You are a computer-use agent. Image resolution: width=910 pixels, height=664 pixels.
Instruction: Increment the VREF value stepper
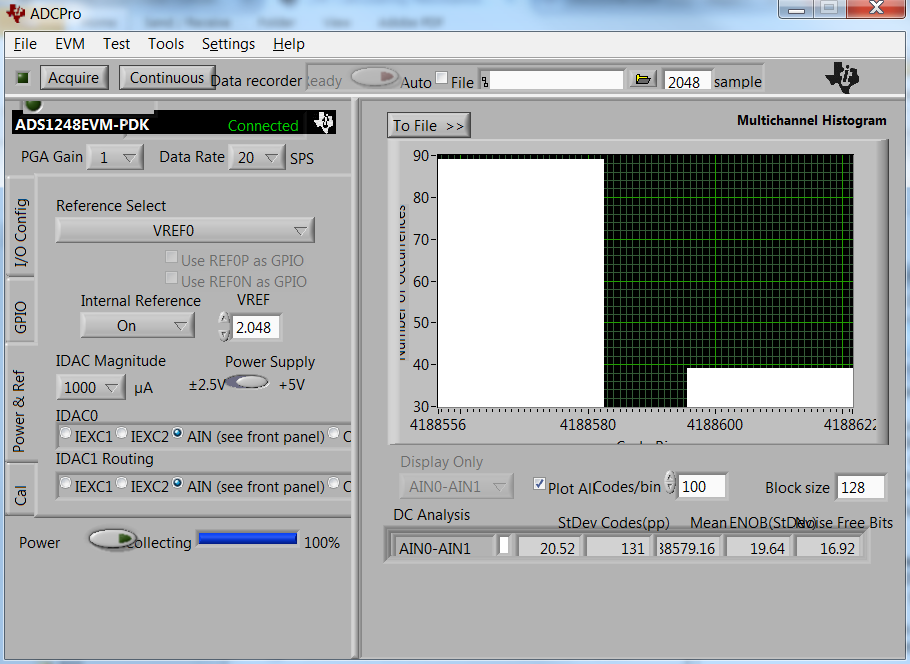225,319
